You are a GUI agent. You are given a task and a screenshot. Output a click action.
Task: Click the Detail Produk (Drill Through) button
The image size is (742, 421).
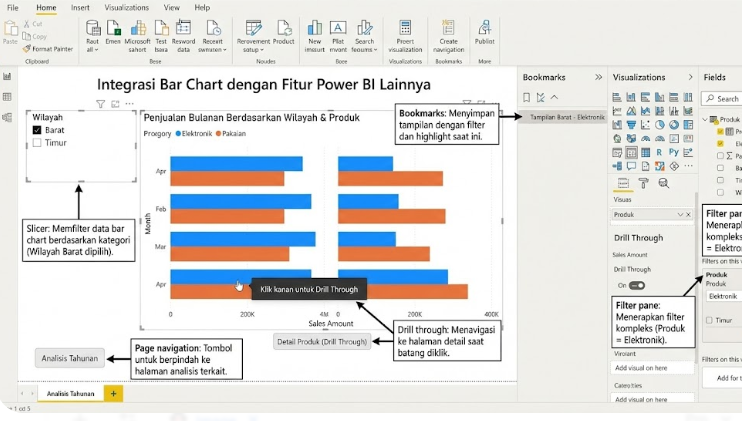[322, 343]
